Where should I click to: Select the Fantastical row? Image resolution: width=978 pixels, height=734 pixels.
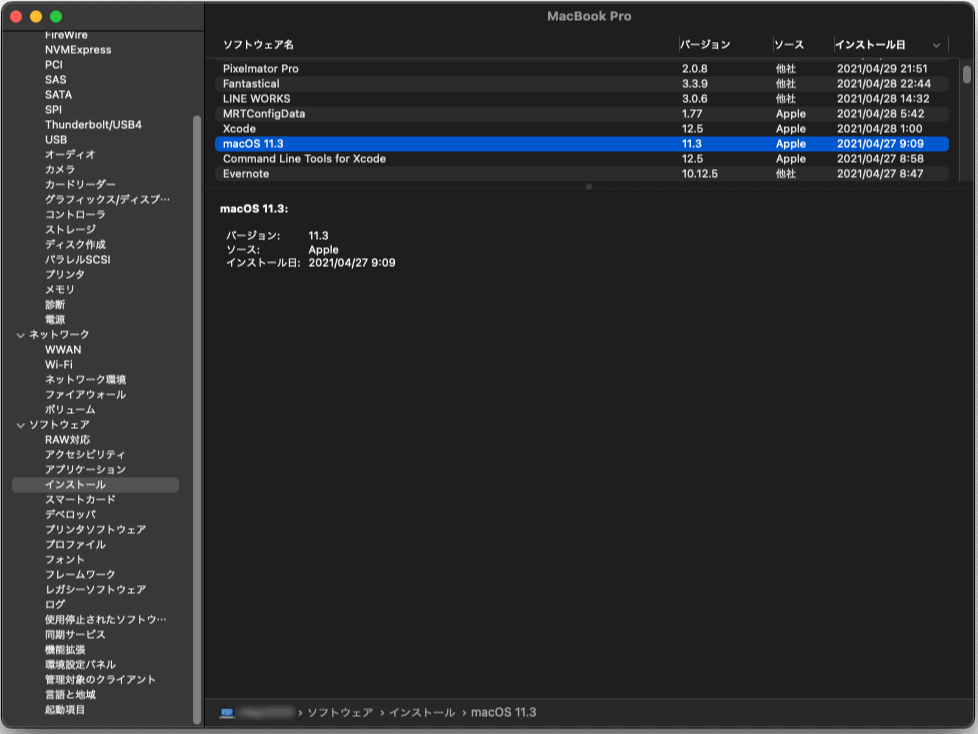point(581,84)
